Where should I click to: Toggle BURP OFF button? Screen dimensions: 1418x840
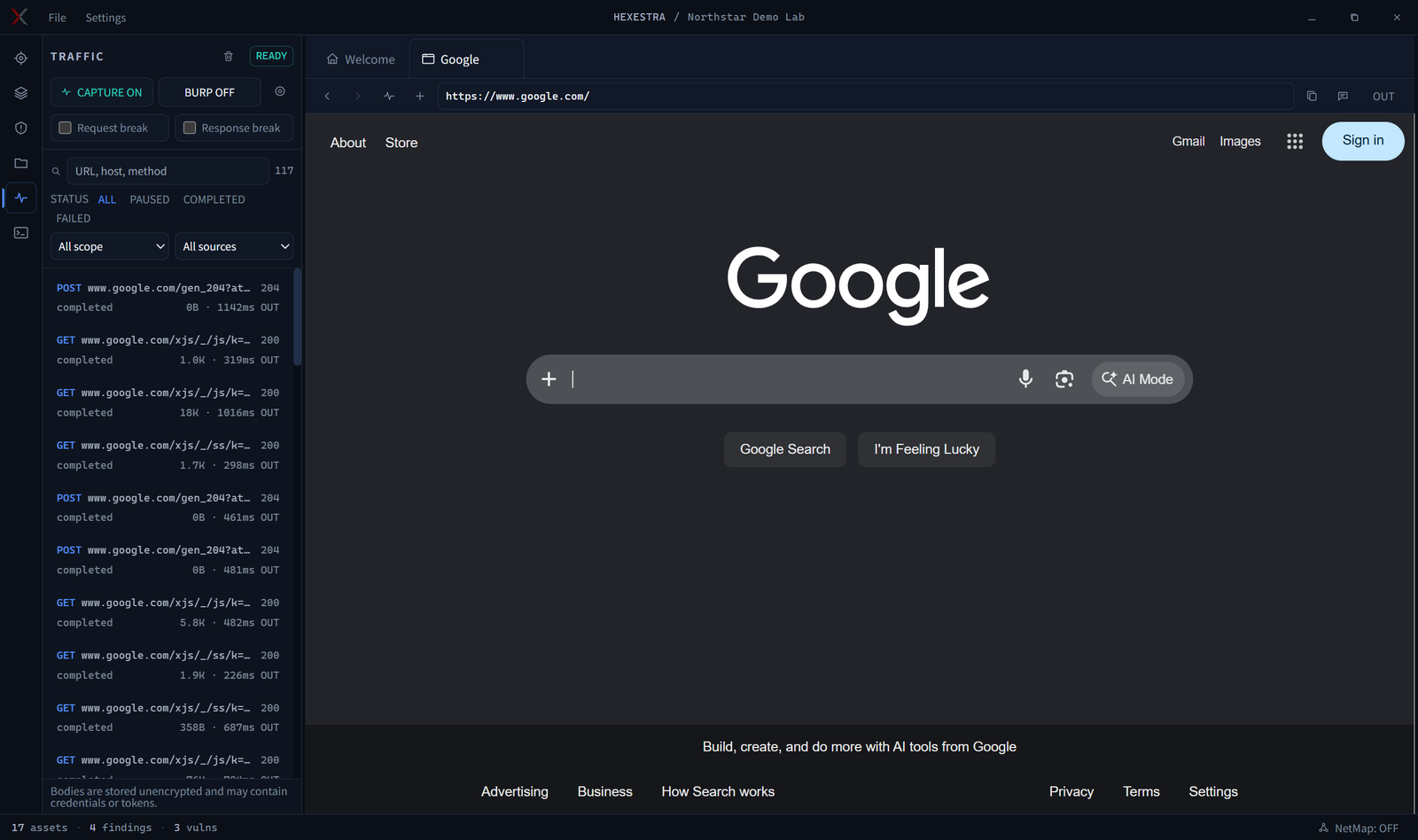209,92
